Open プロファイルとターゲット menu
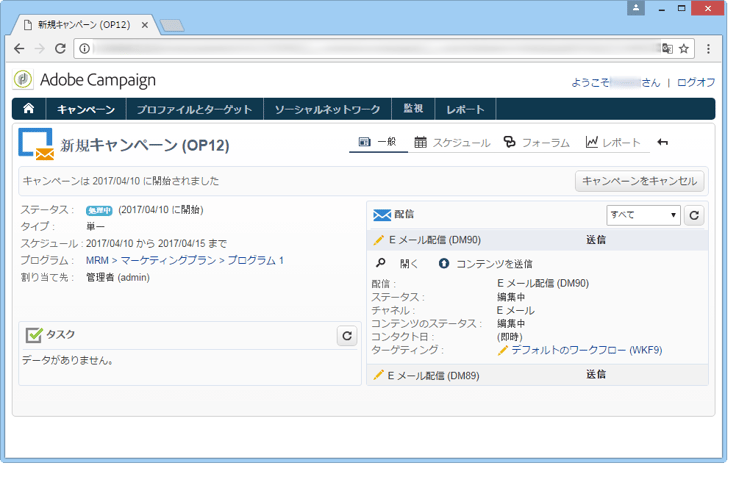The width and height of the screenshot is (750, 485). coord(194,110)
